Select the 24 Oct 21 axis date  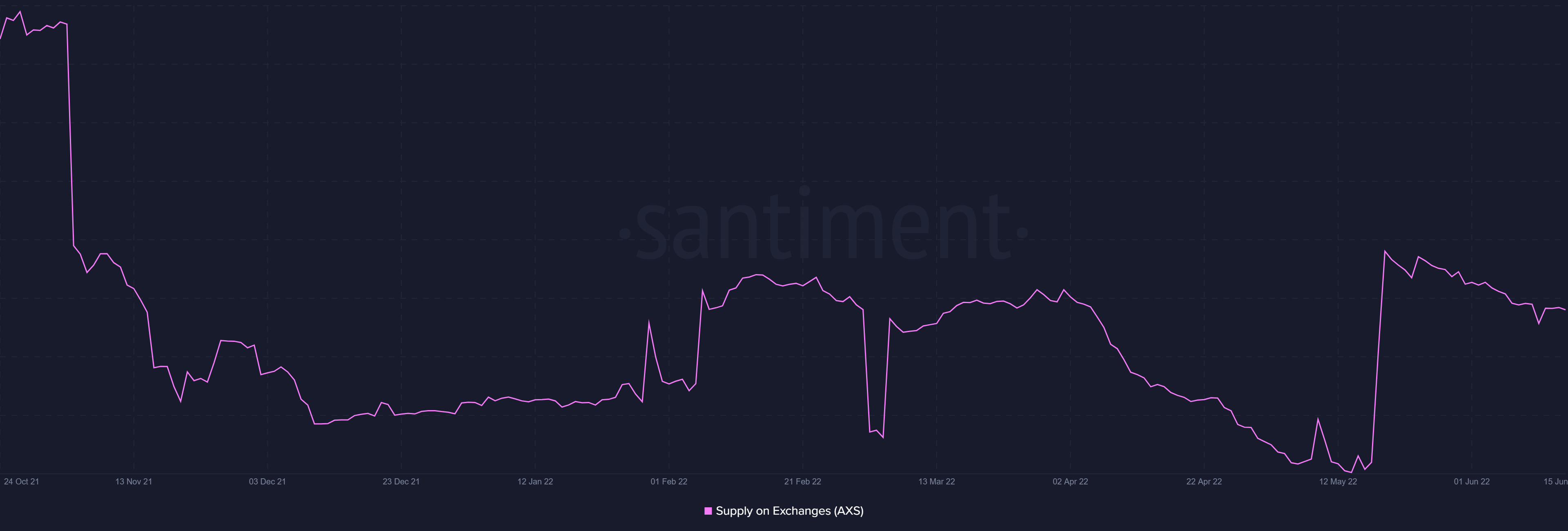(21, 482)
